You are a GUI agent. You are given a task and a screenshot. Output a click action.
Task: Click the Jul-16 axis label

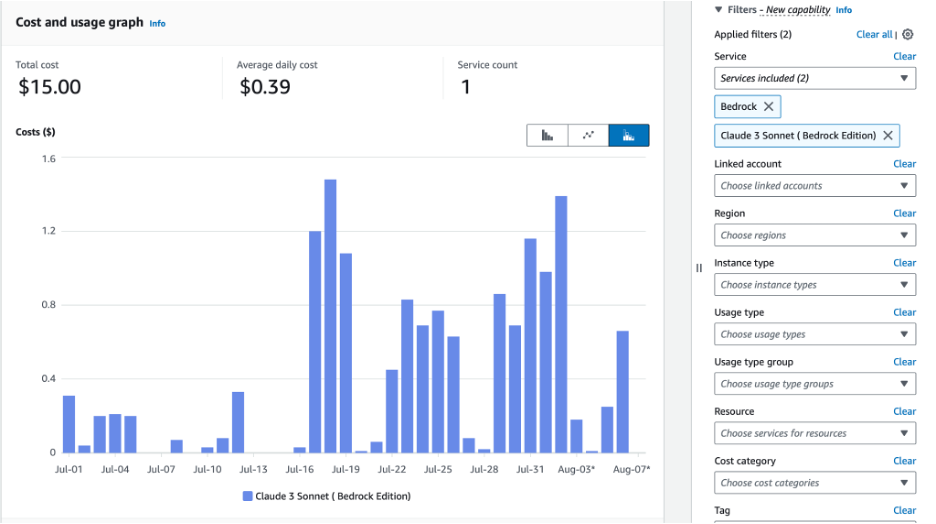[x=299, y=469]
